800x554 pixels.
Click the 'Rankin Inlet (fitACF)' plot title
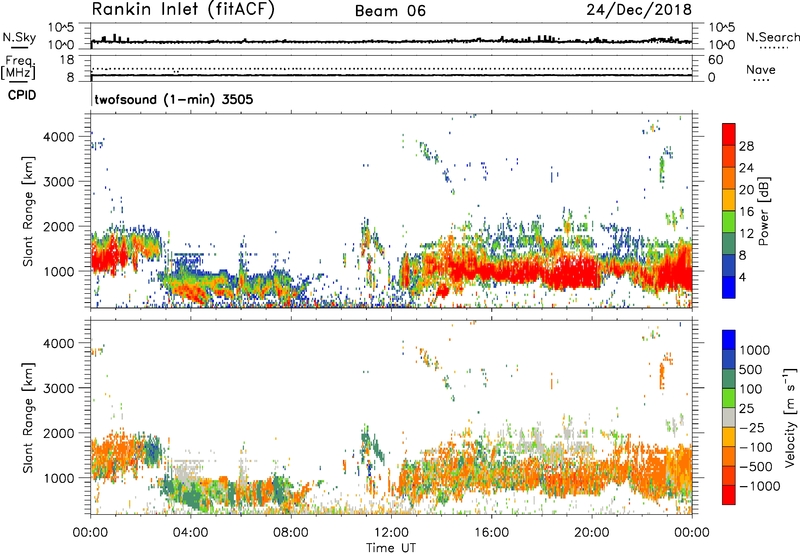183,10
